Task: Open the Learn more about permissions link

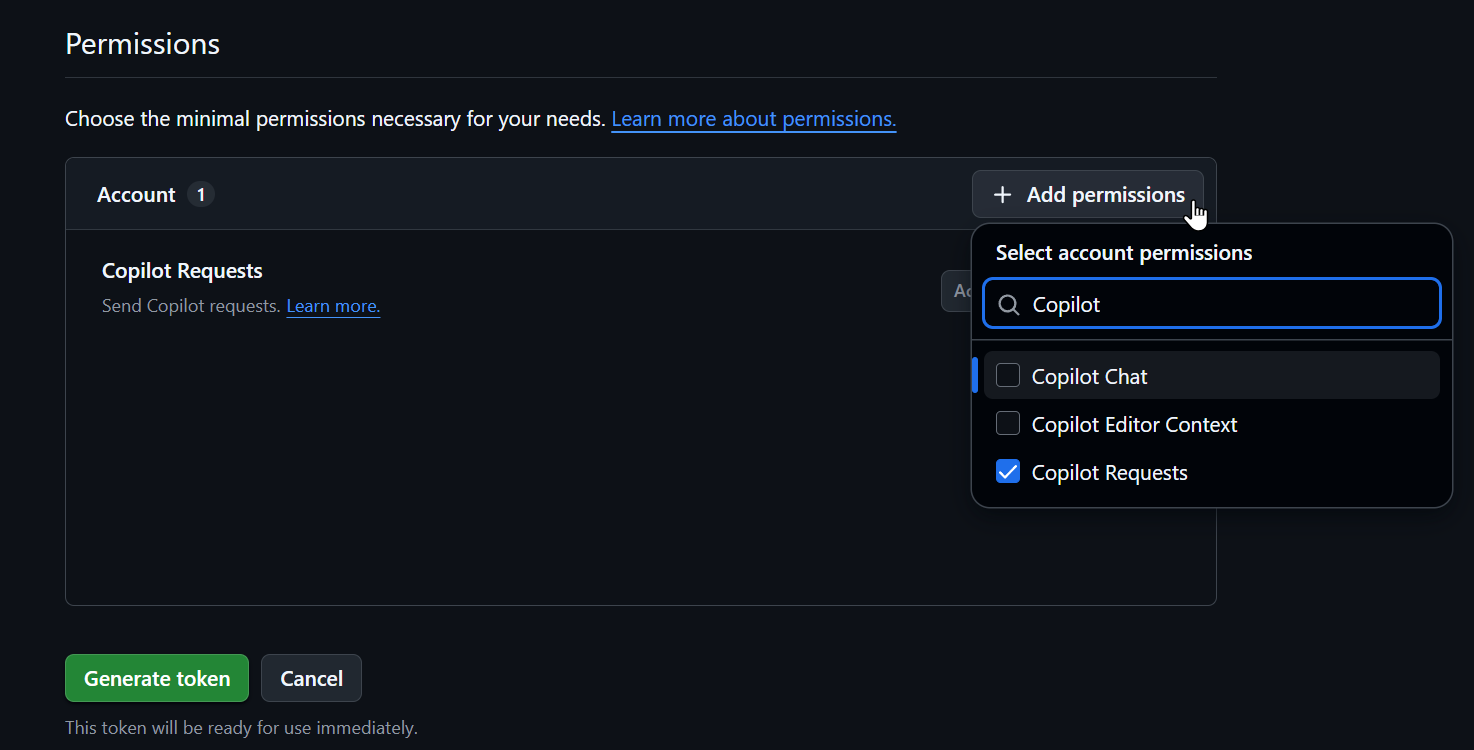Action: (x=753, y=118)
